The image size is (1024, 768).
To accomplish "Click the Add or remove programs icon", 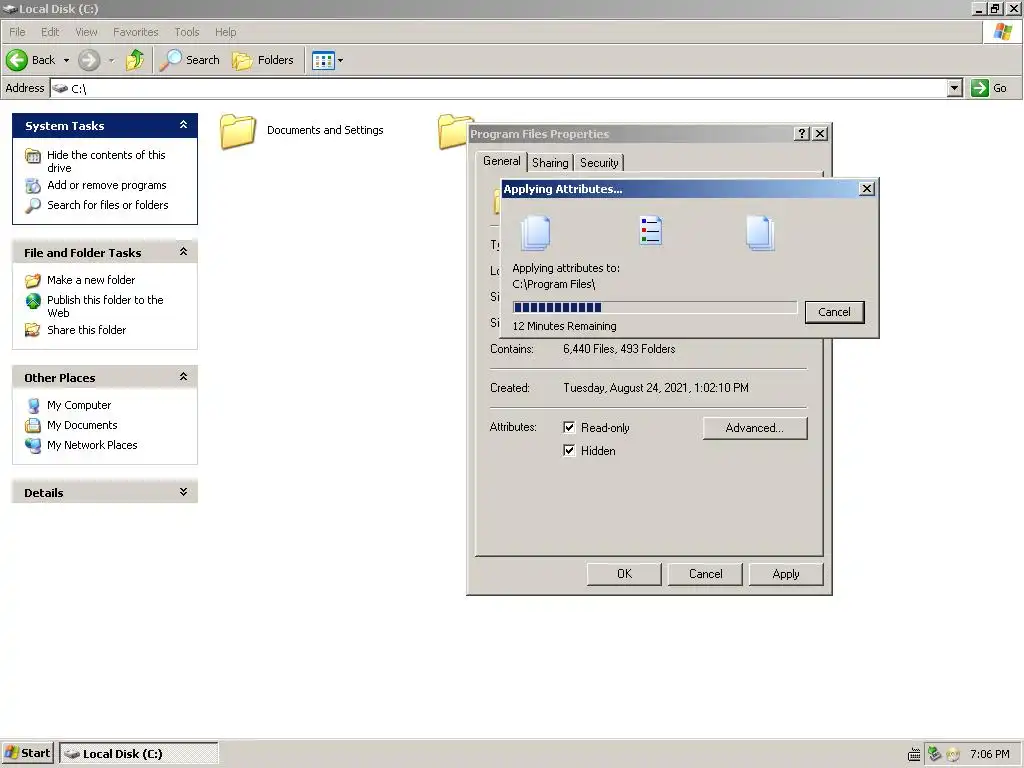I will coord(33,186).
